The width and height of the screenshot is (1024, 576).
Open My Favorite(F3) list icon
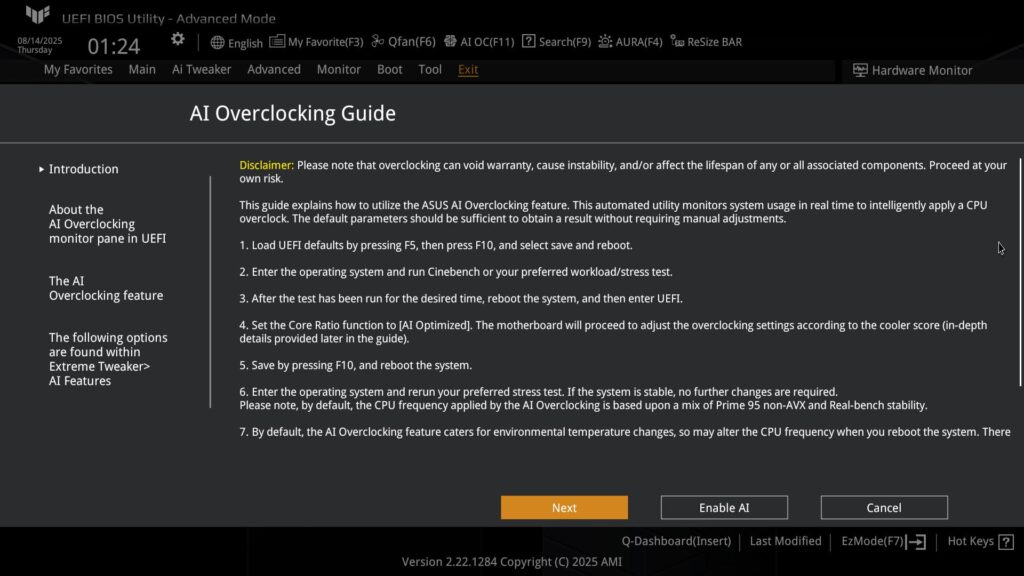coord(277,41)
